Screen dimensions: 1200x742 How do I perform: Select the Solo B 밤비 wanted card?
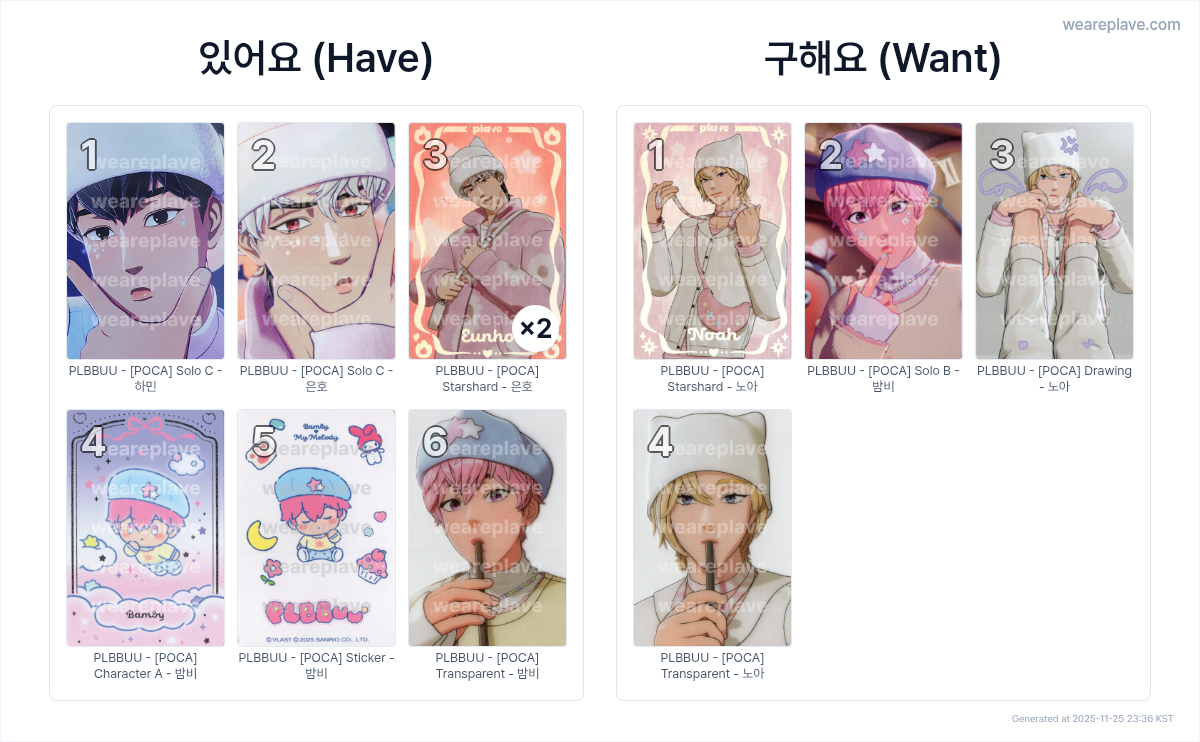point(884,241)
